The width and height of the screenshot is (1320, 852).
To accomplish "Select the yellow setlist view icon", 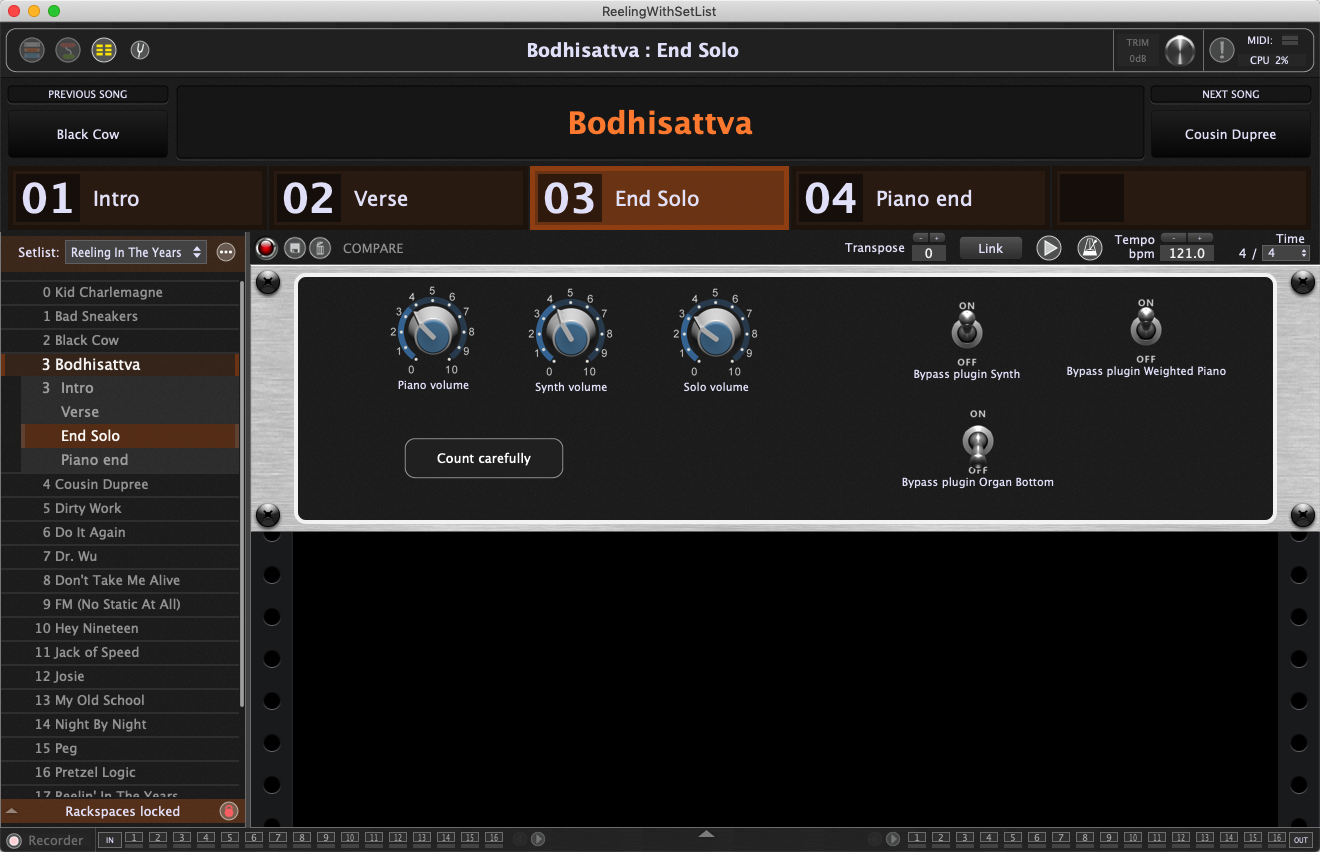I will pyautogui.click(x=104, y=50).
